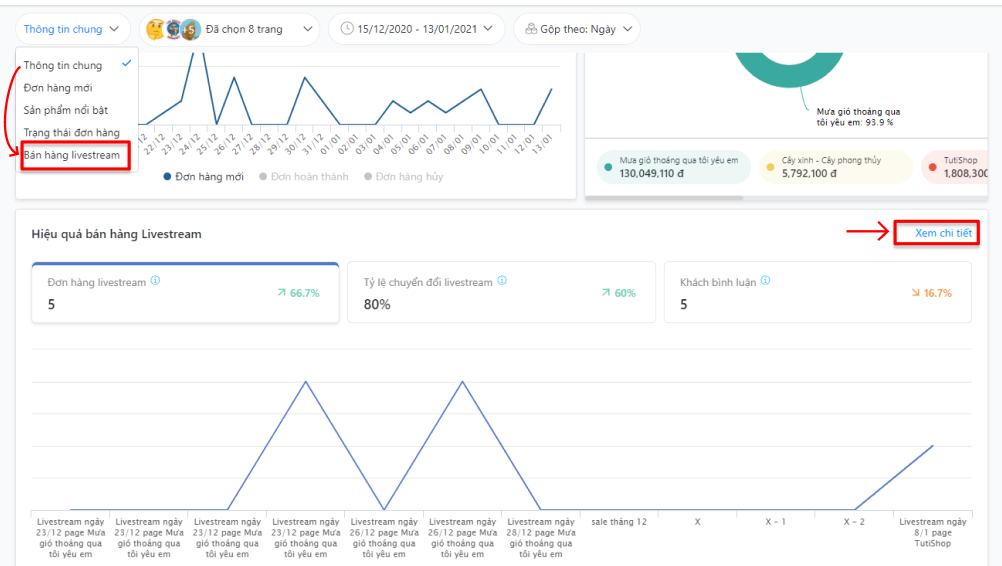
Task: Click the Xem chi tiết link
Action: [943, 233]
